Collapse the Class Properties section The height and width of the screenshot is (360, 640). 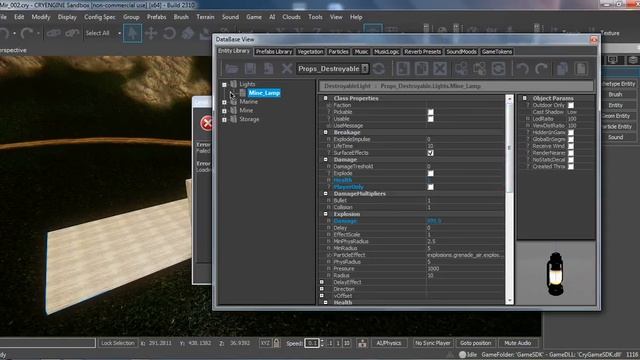coord(326,98)
